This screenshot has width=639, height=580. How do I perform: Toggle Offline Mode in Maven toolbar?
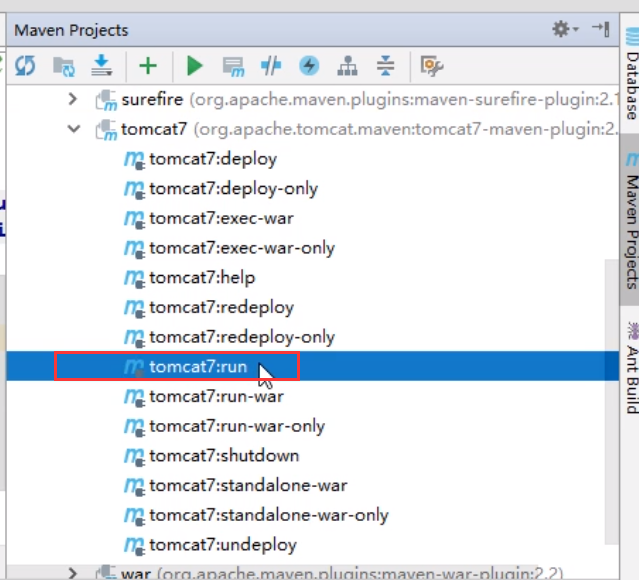pyautogui.click(x=271, y=66)
